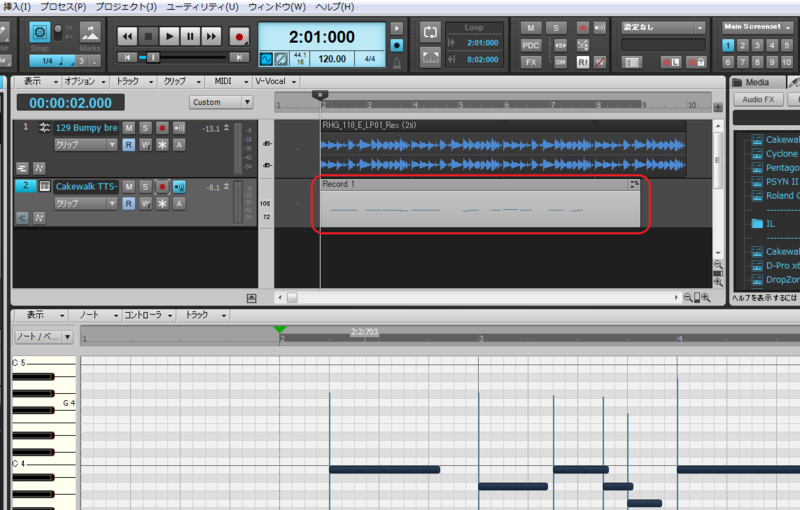The height and width of the screenshot is (510, 800).
Task: Select screenset number 5
Action: coord(786,45)
